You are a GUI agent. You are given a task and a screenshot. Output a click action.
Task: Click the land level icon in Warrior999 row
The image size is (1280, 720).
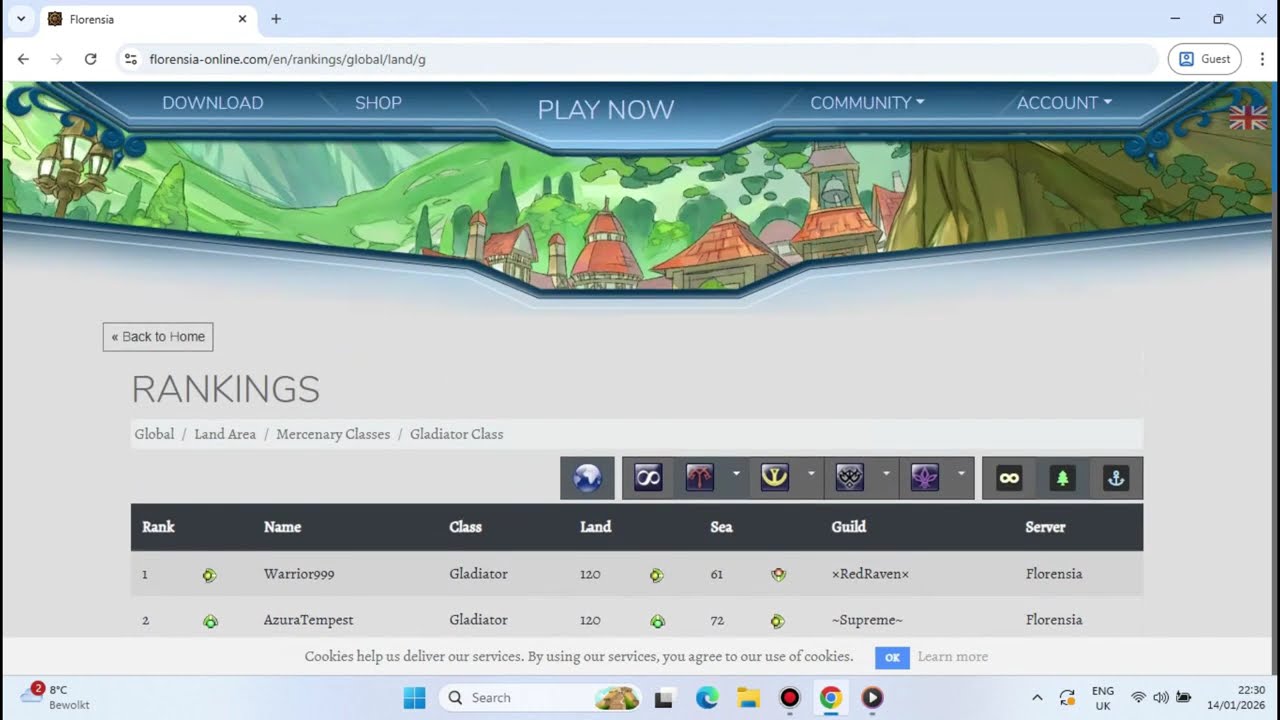tap(657, 575)
